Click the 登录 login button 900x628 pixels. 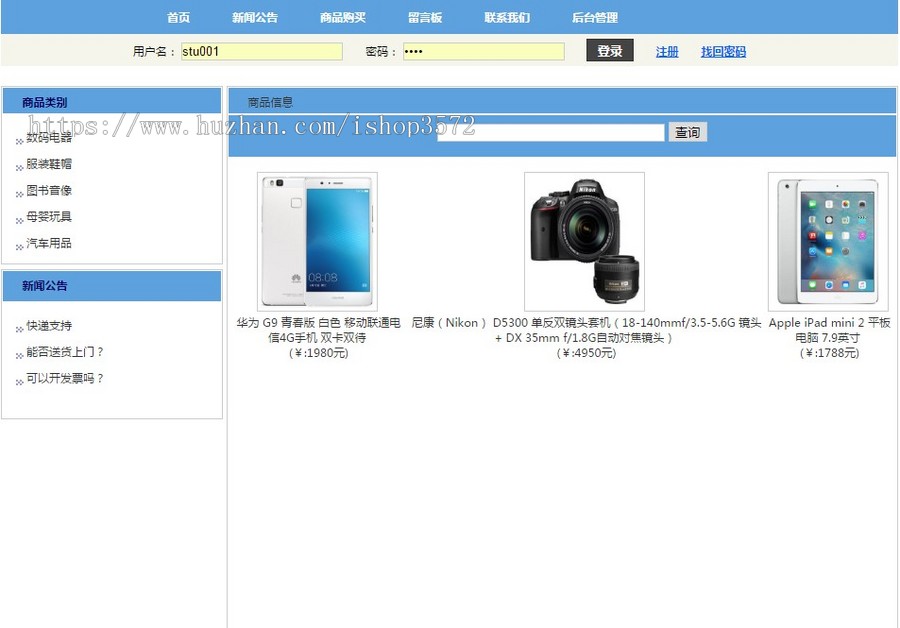pos(610,50)
